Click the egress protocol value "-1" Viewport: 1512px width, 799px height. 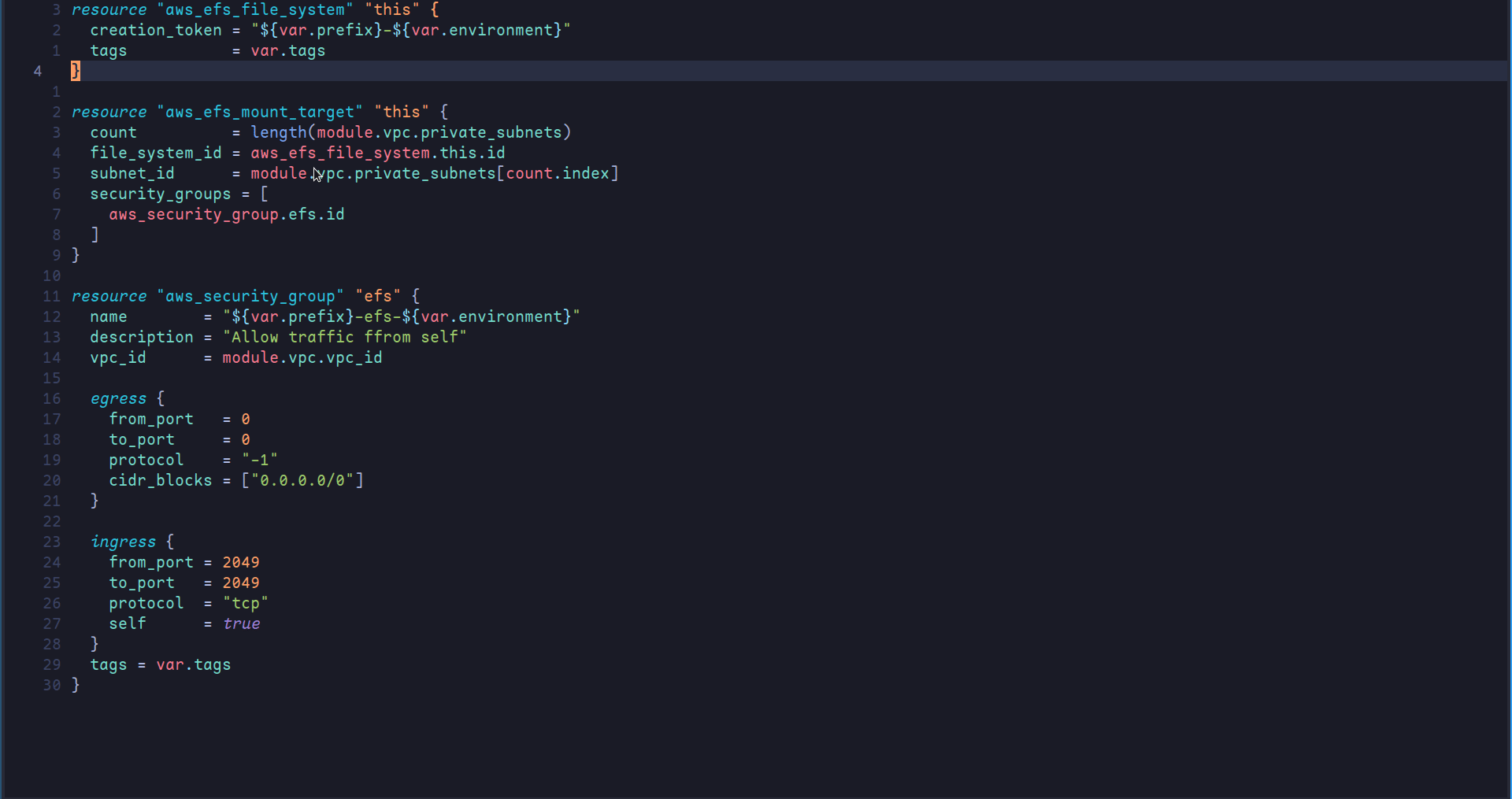click(260, 460)
